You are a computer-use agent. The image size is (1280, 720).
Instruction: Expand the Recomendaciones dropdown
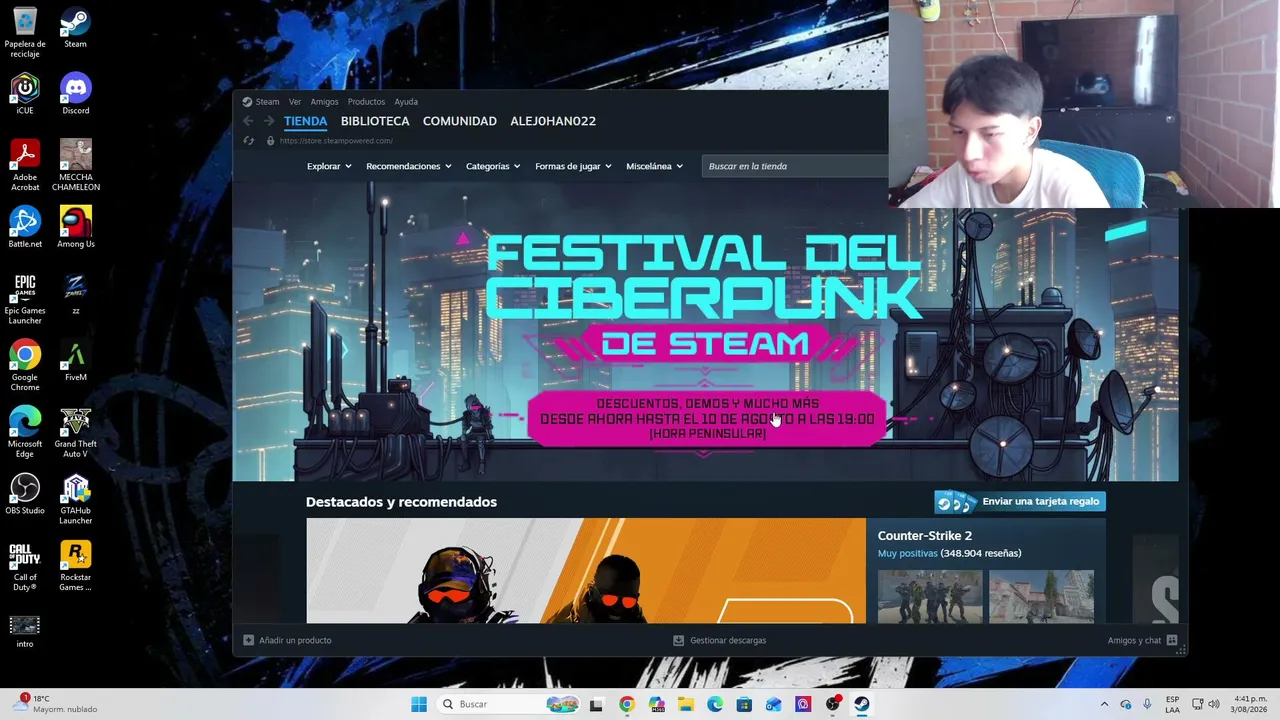point(409,166)
